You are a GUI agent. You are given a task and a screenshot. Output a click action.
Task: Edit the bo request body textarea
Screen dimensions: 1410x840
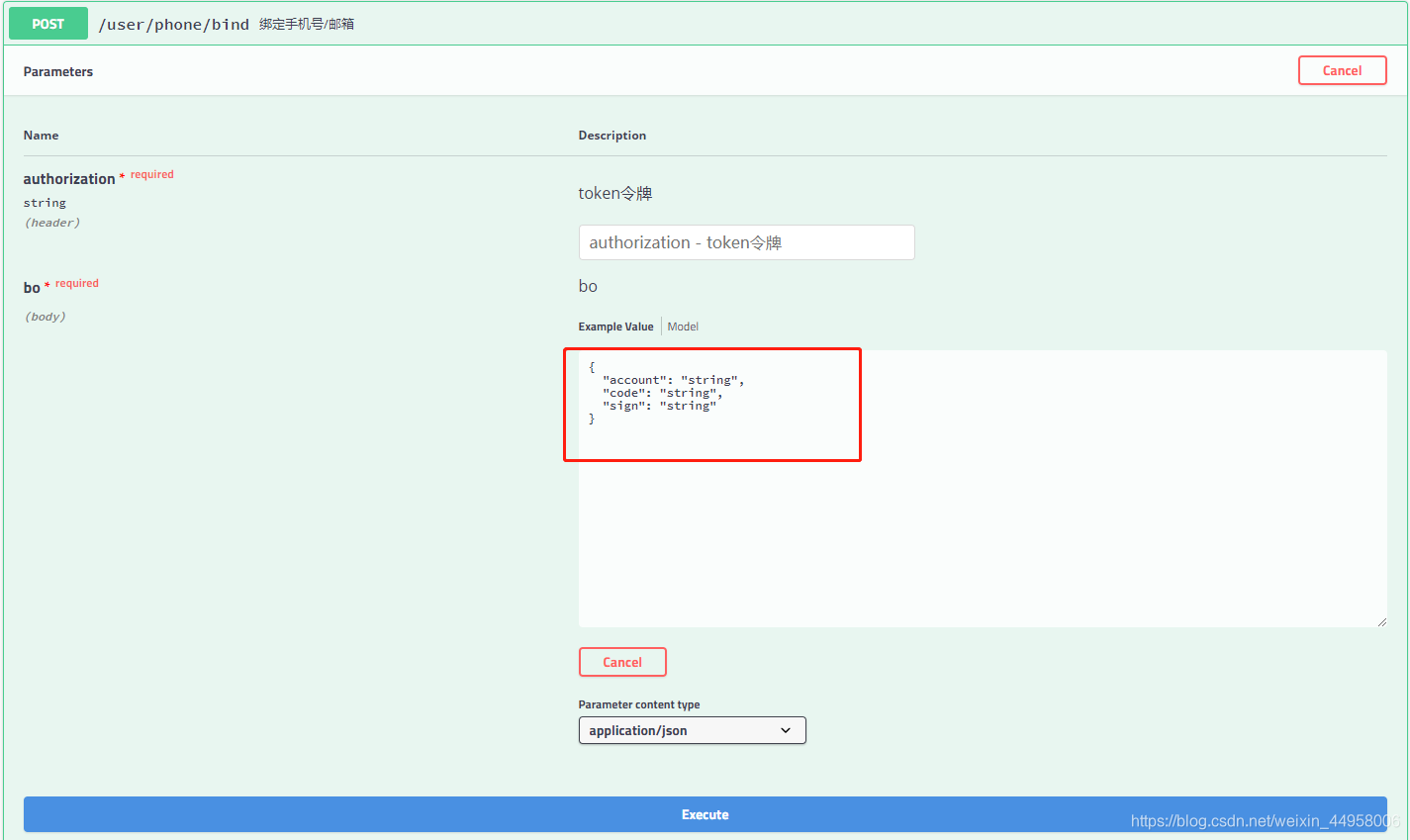point(983,489)
